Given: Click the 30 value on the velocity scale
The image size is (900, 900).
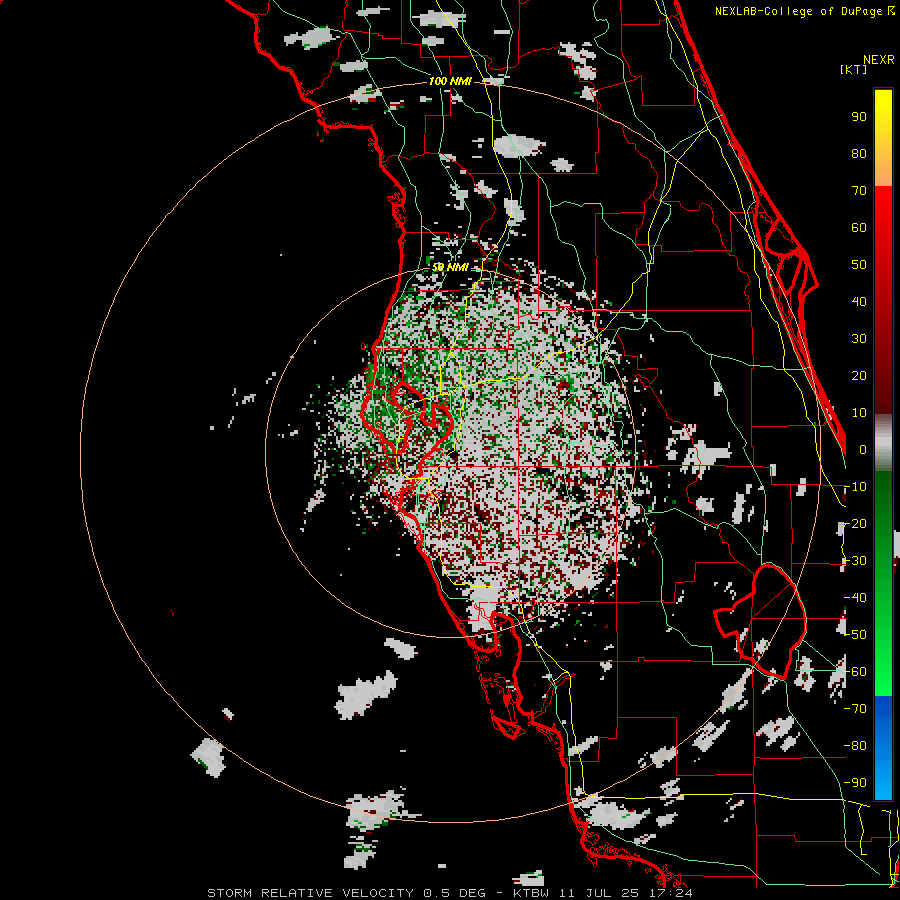Looking at the screenshot, I should point(859,339).
